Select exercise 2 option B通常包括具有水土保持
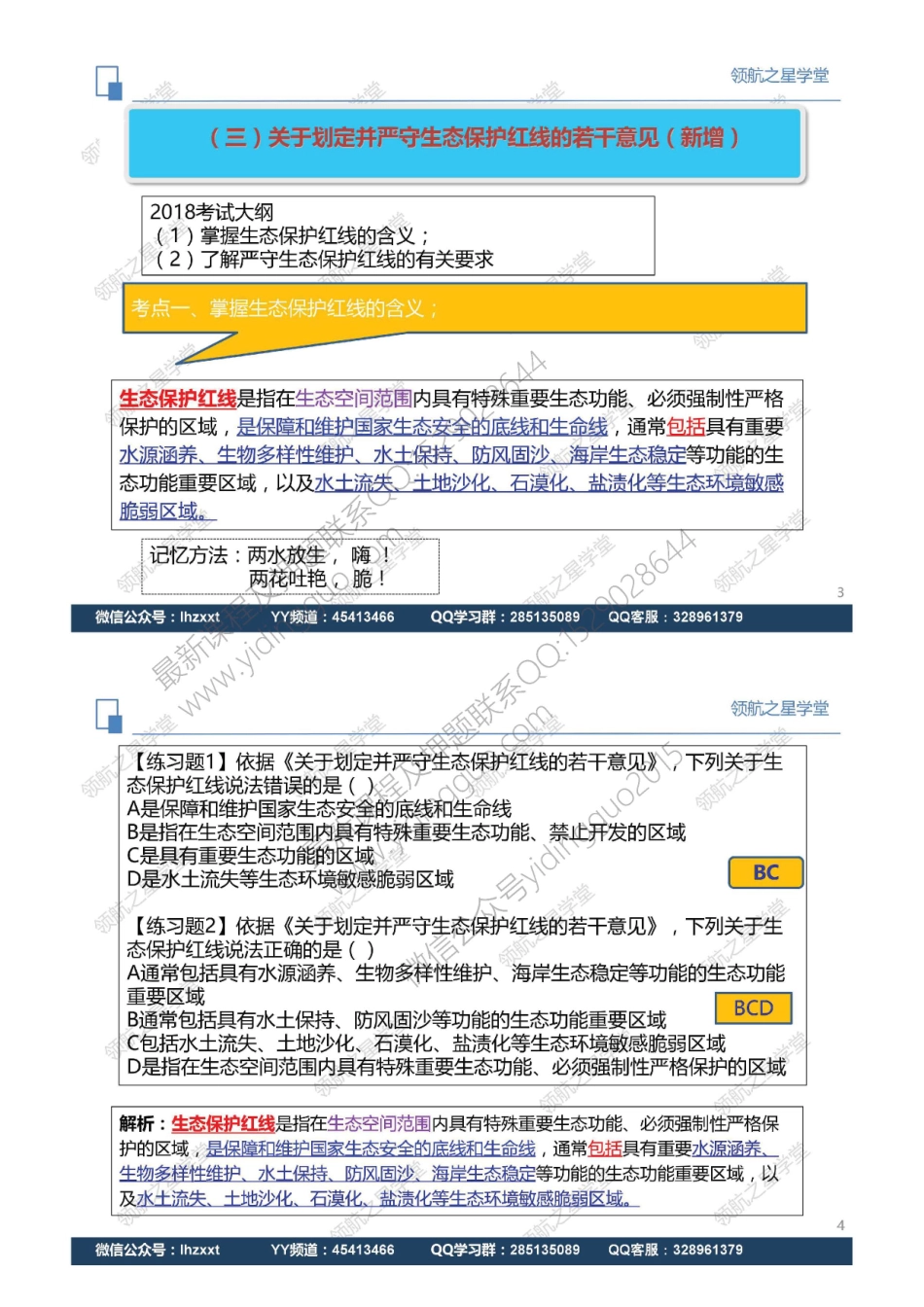The image size is (924, 1307). click(x=397, y=1020)
